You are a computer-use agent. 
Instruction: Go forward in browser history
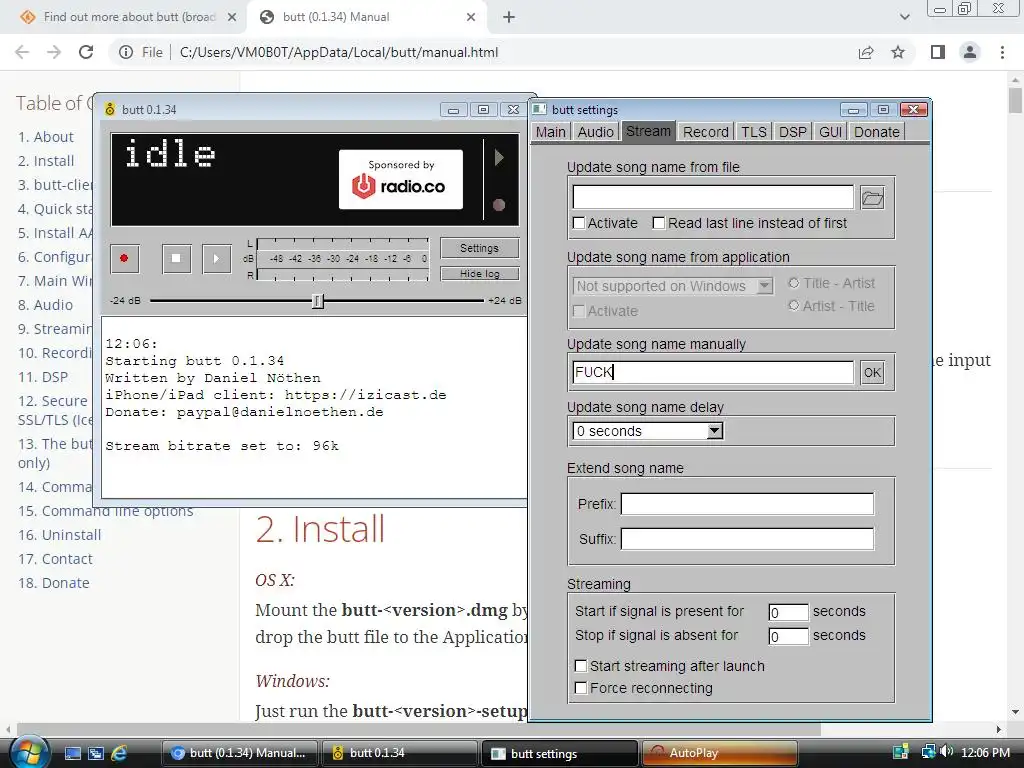click(54, 52)
